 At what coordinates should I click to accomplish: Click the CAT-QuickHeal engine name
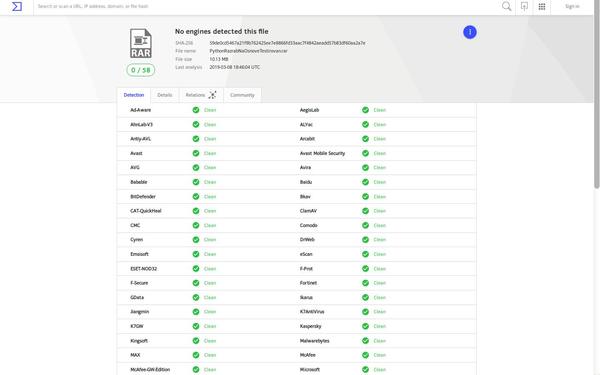(146, 211)
